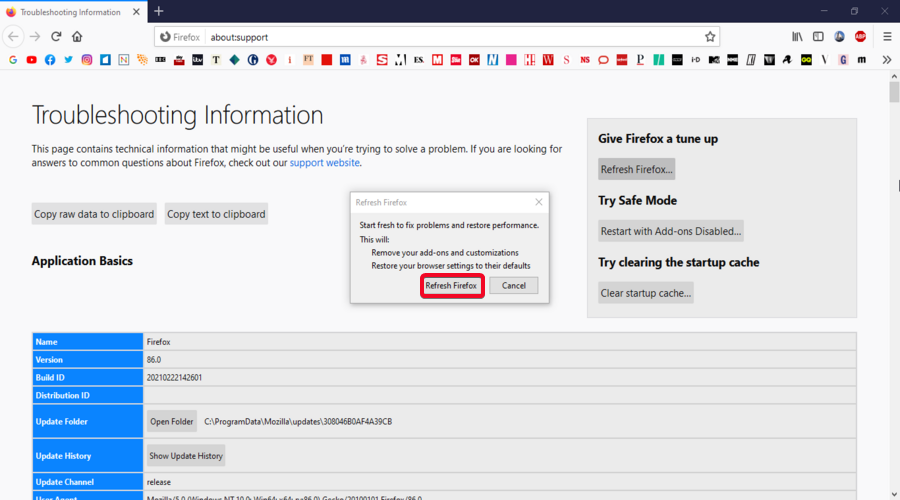Screen dimensions: 900x500
Task: Open the Adblock Plus extension icon
Action: click(x=860, y=37)
